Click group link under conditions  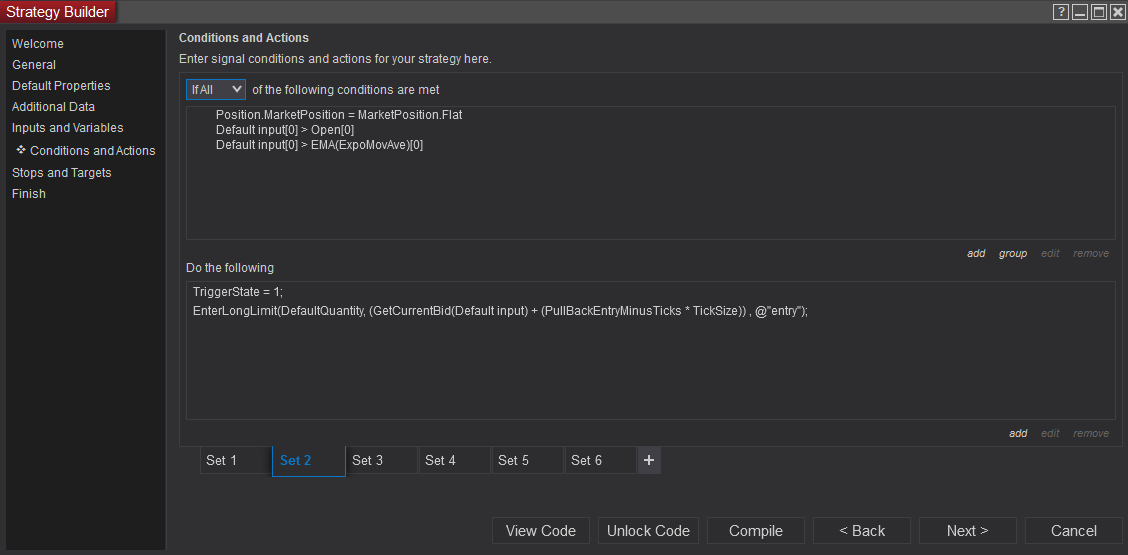1012,254
